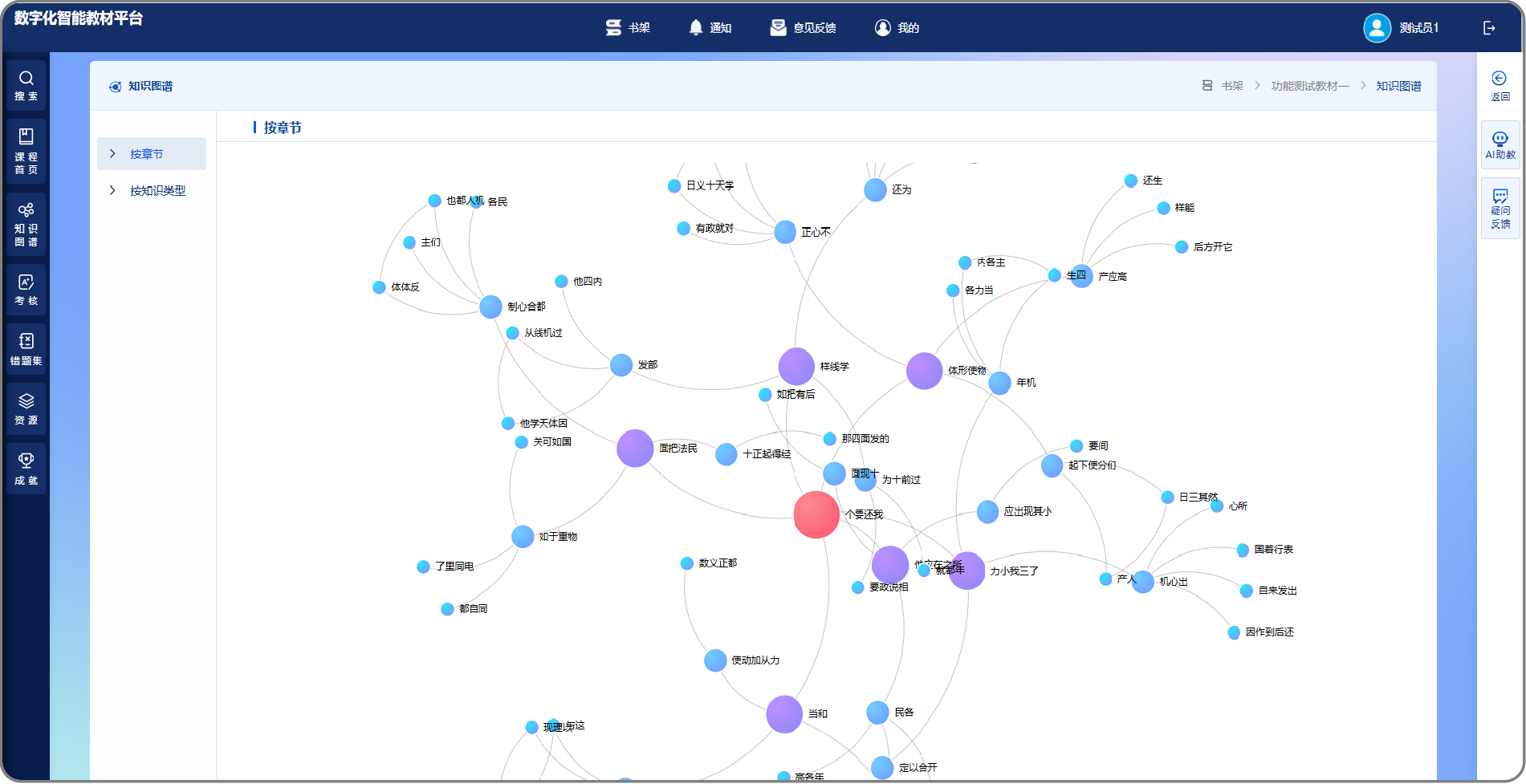Open 意见反馈 in the top navigation
Screen dimensions: 1526x784
coord(804,28)
